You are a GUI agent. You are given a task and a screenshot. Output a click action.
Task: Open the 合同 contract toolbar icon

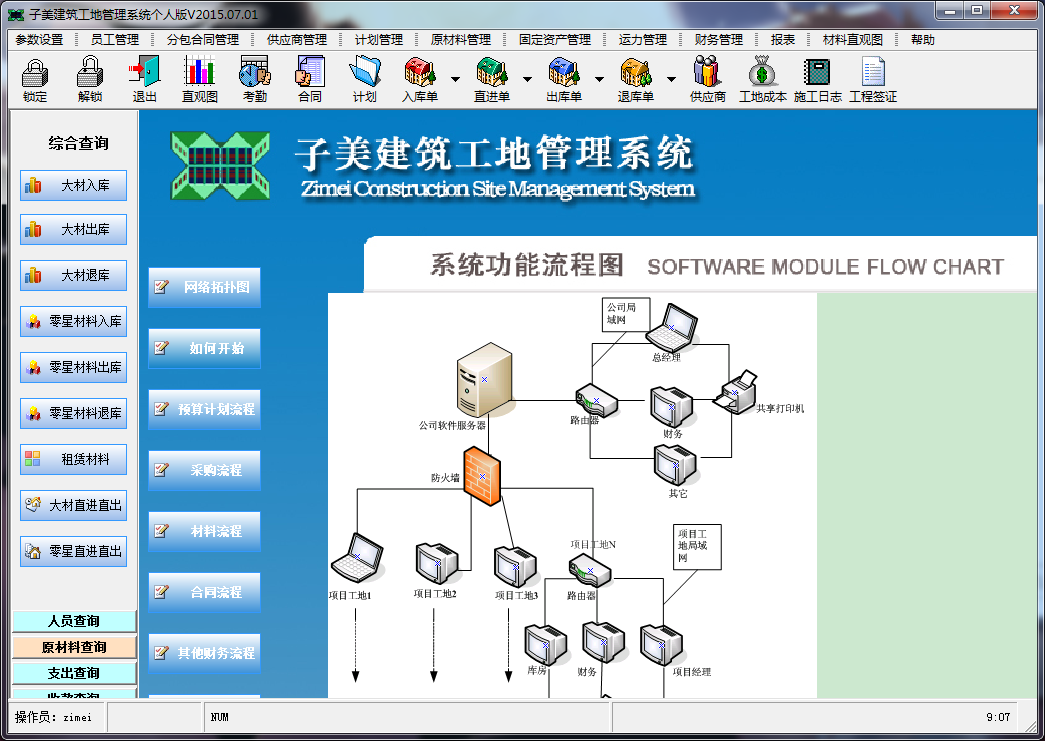[309, 79]
